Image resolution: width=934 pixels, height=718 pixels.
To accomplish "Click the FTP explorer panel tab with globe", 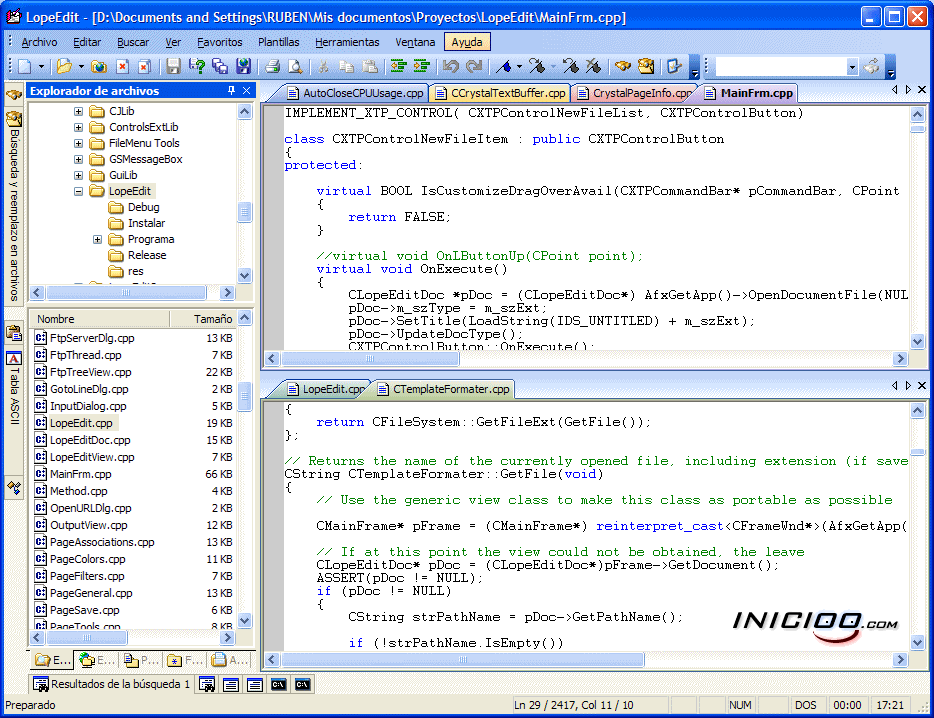I will click(x=96, y=660).
